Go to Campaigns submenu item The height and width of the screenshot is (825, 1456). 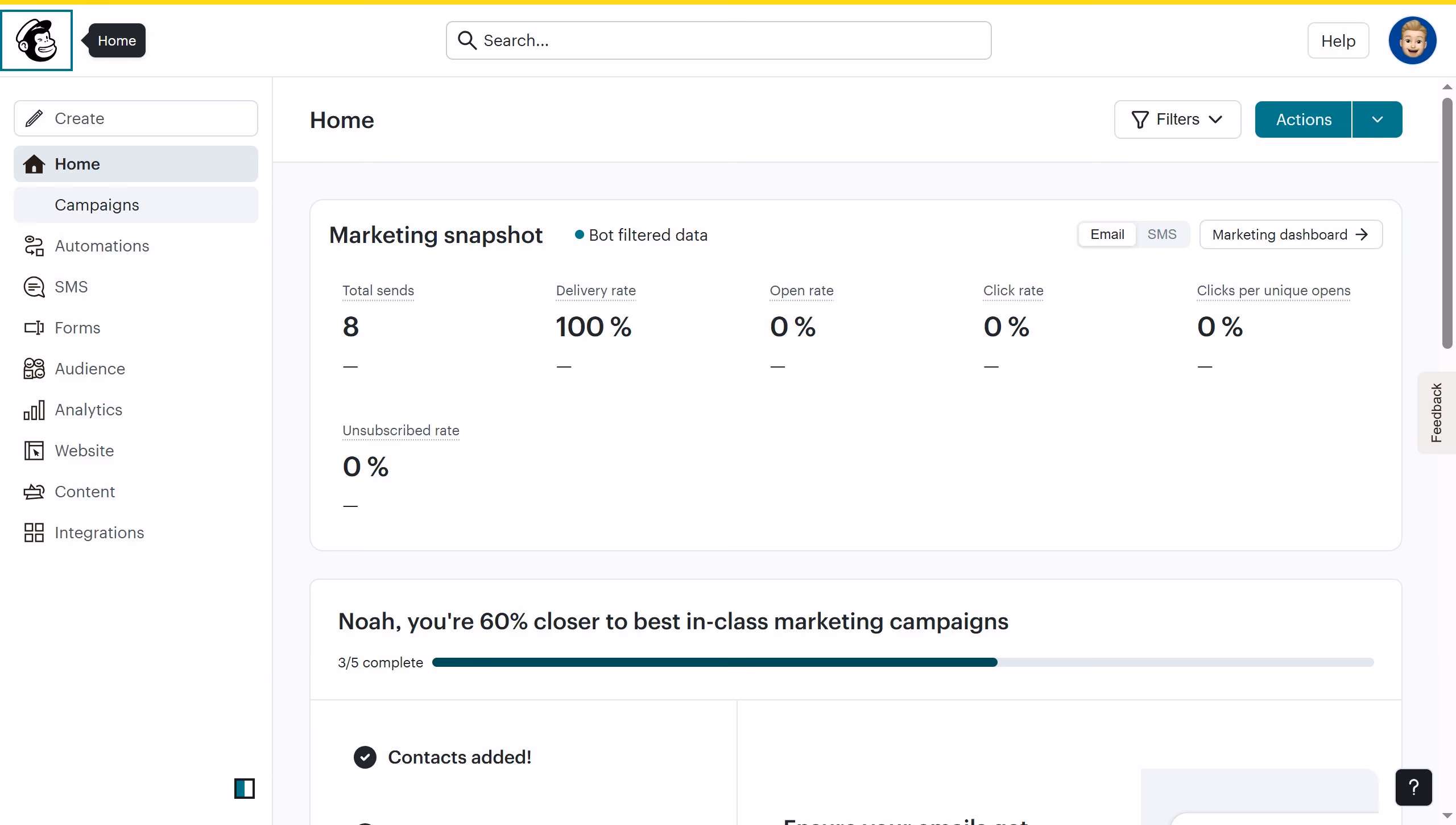135,205
